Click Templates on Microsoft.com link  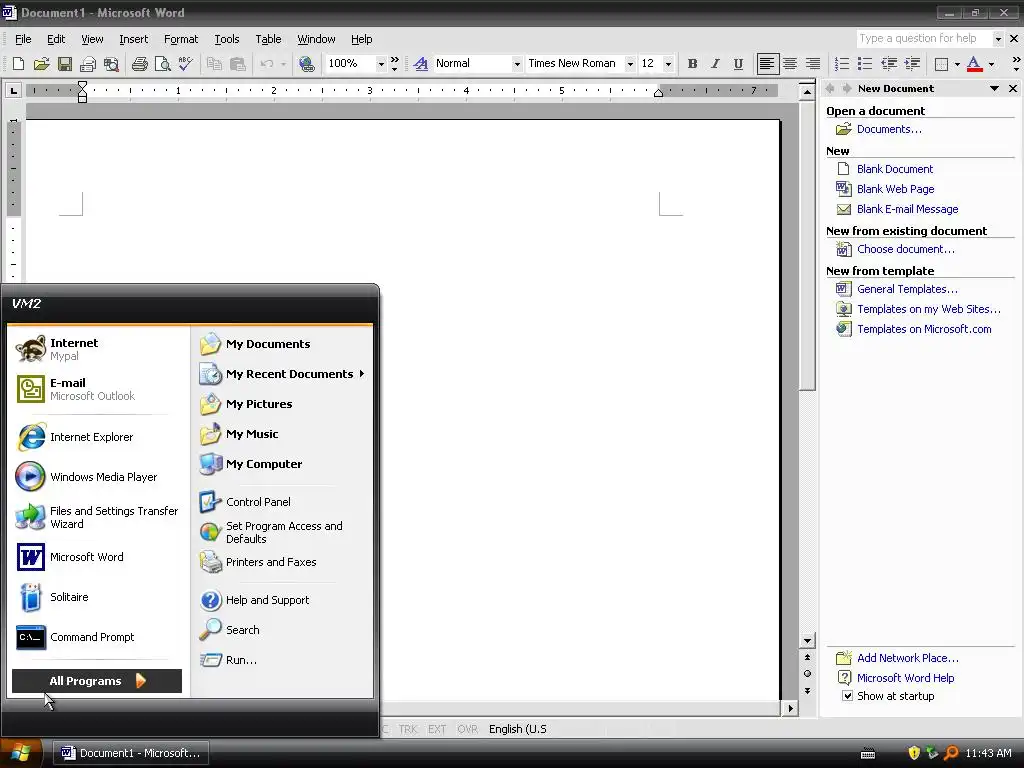point(924,329)
